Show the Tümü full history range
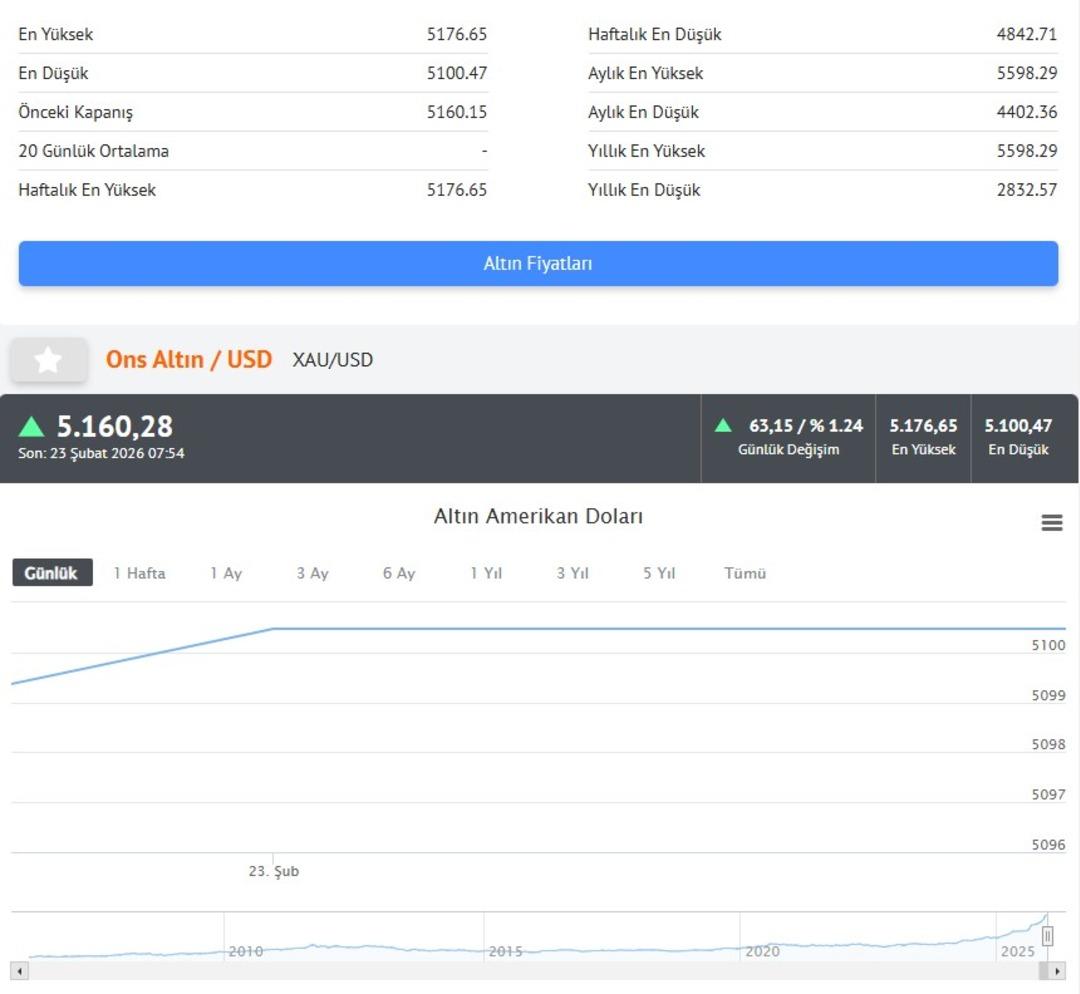This screenshot has height=994, width=1080. click(745, 573)
